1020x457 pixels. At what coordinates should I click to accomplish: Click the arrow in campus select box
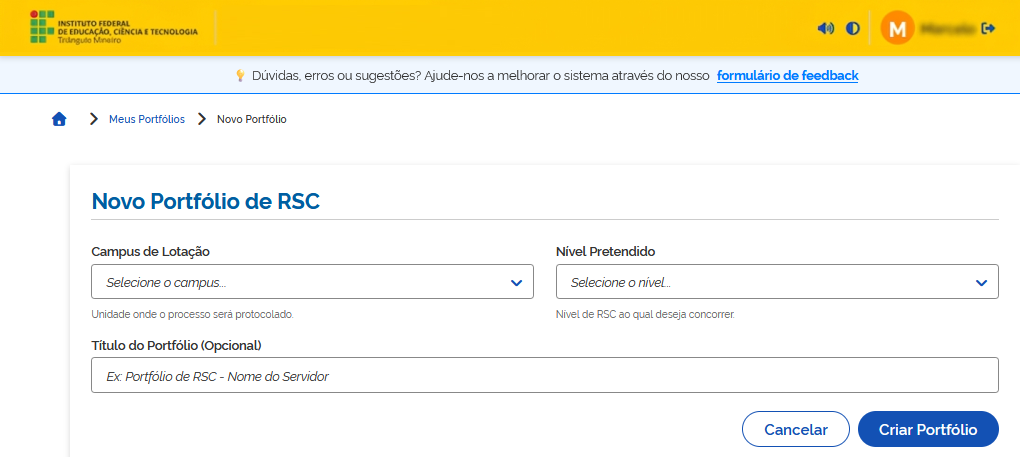(516, 282)
